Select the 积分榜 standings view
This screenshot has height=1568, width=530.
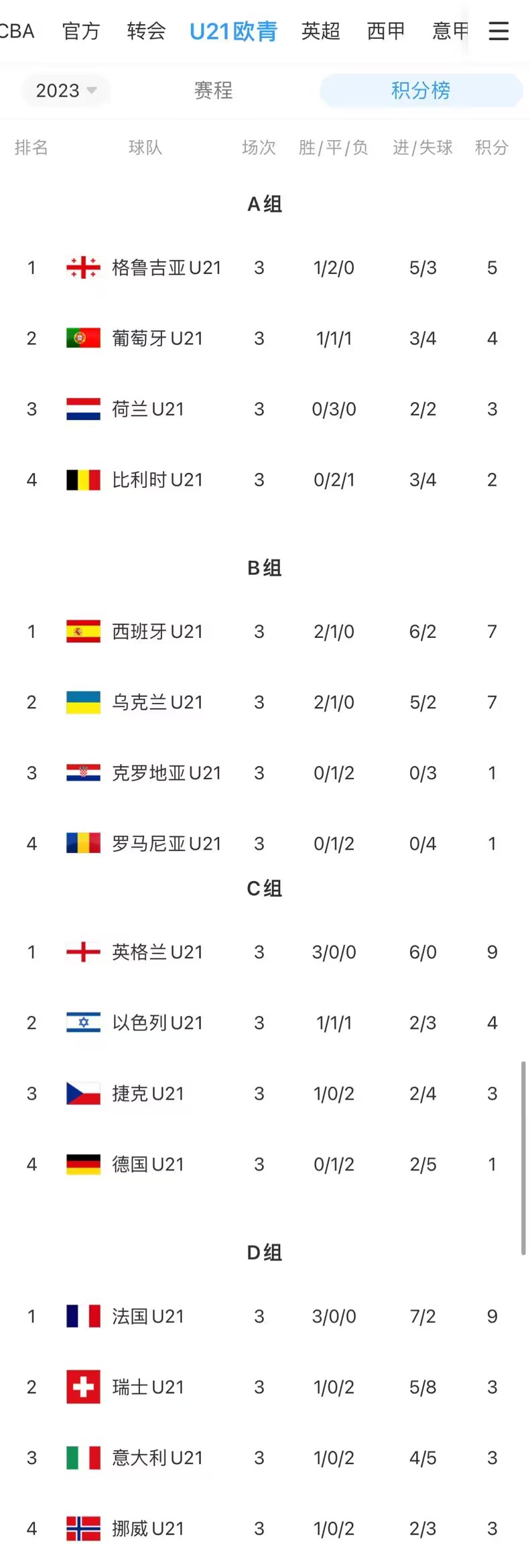pos(421,90)
